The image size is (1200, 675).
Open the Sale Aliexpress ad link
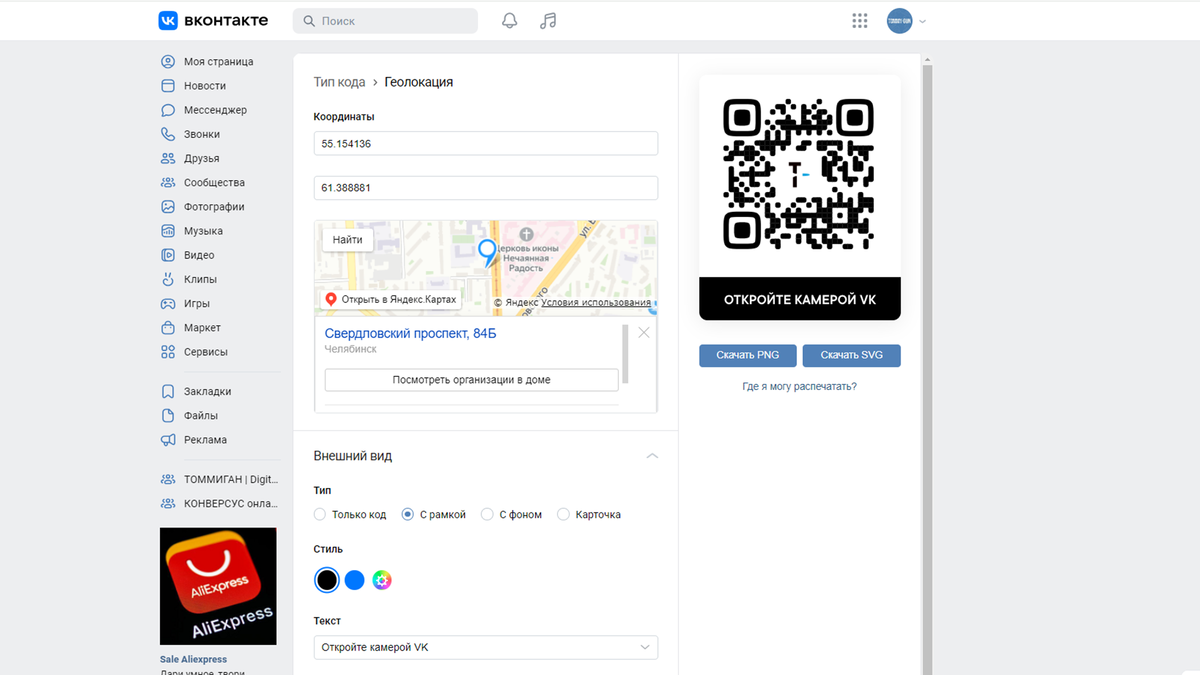pos(193,659)
